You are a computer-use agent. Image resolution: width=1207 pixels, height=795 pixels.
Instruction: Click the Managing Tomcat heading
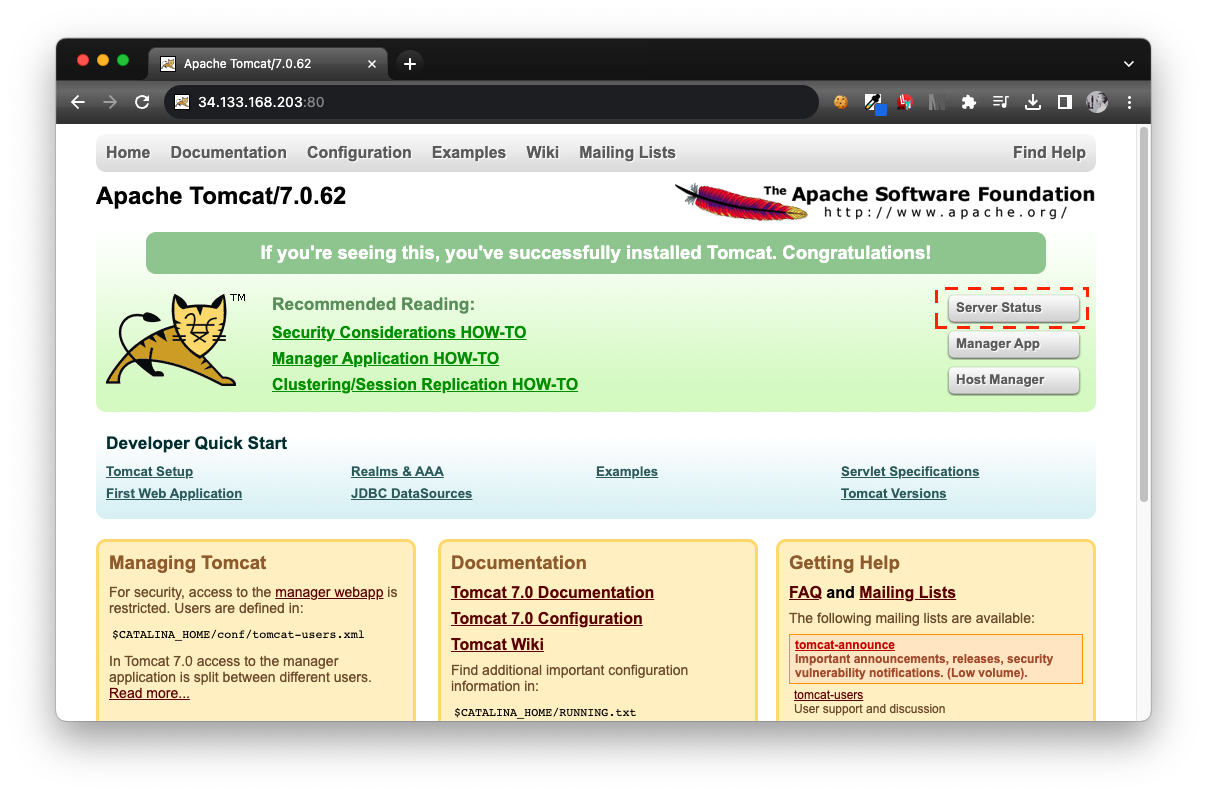[x=188, y=563]
